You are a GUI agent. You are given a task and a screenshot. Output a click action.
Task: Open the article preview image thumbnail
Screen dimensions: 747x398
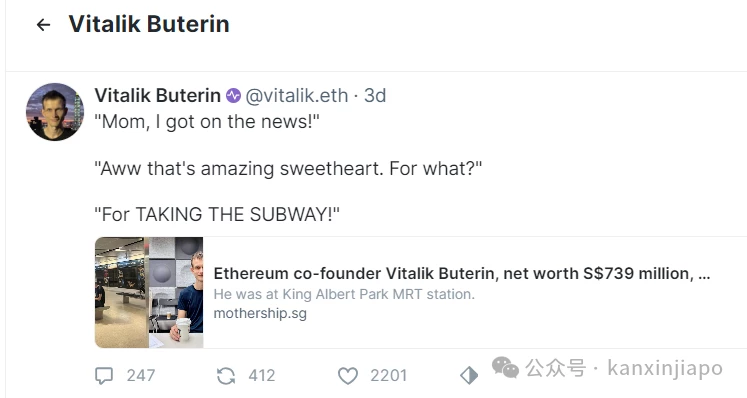pyautogui.click(x=149, y=292)
